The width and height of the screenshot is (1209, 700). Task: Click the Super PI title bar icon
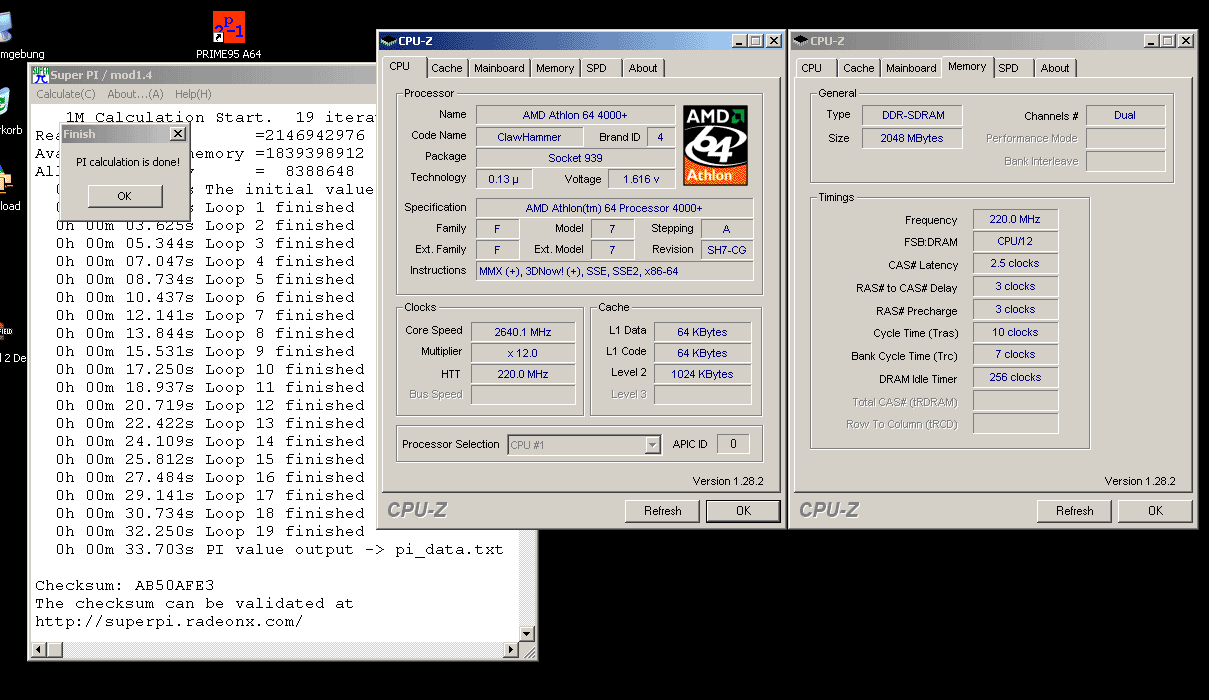point(40,75)
